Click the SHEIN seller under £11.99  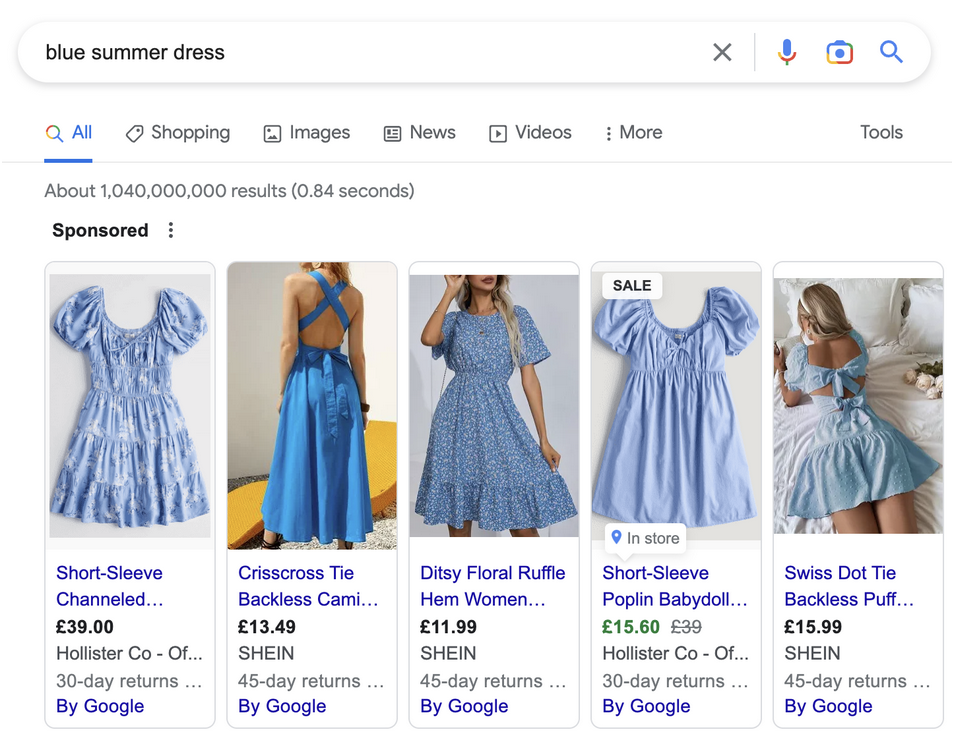click(448, 653)
